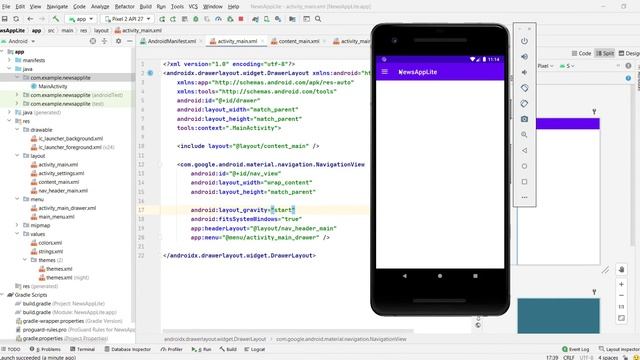Click the Search Everywhere magnifier icon
The image size is (640, 360).
point(318,19)
